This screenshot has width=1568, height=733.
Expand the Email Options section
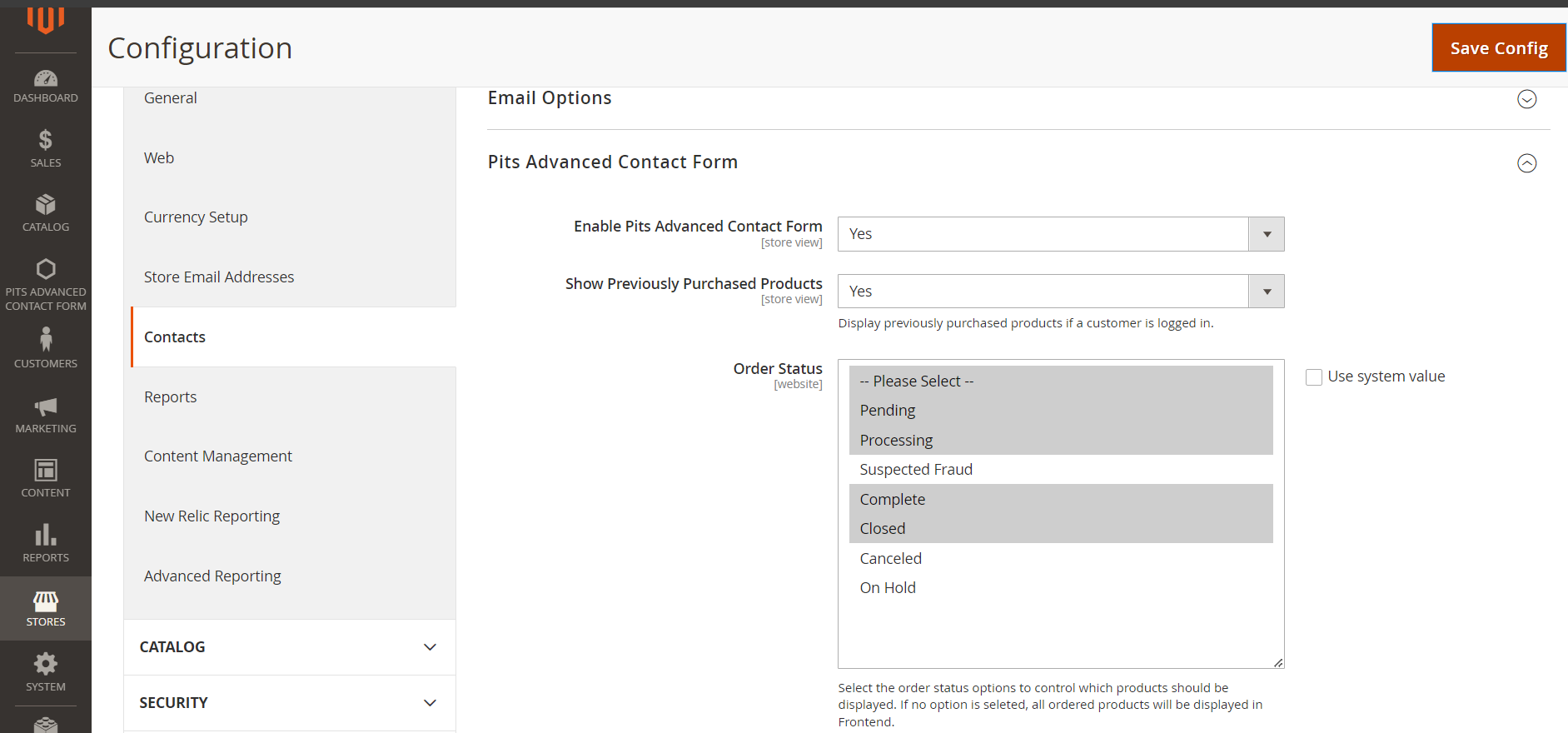[1526, 99]
